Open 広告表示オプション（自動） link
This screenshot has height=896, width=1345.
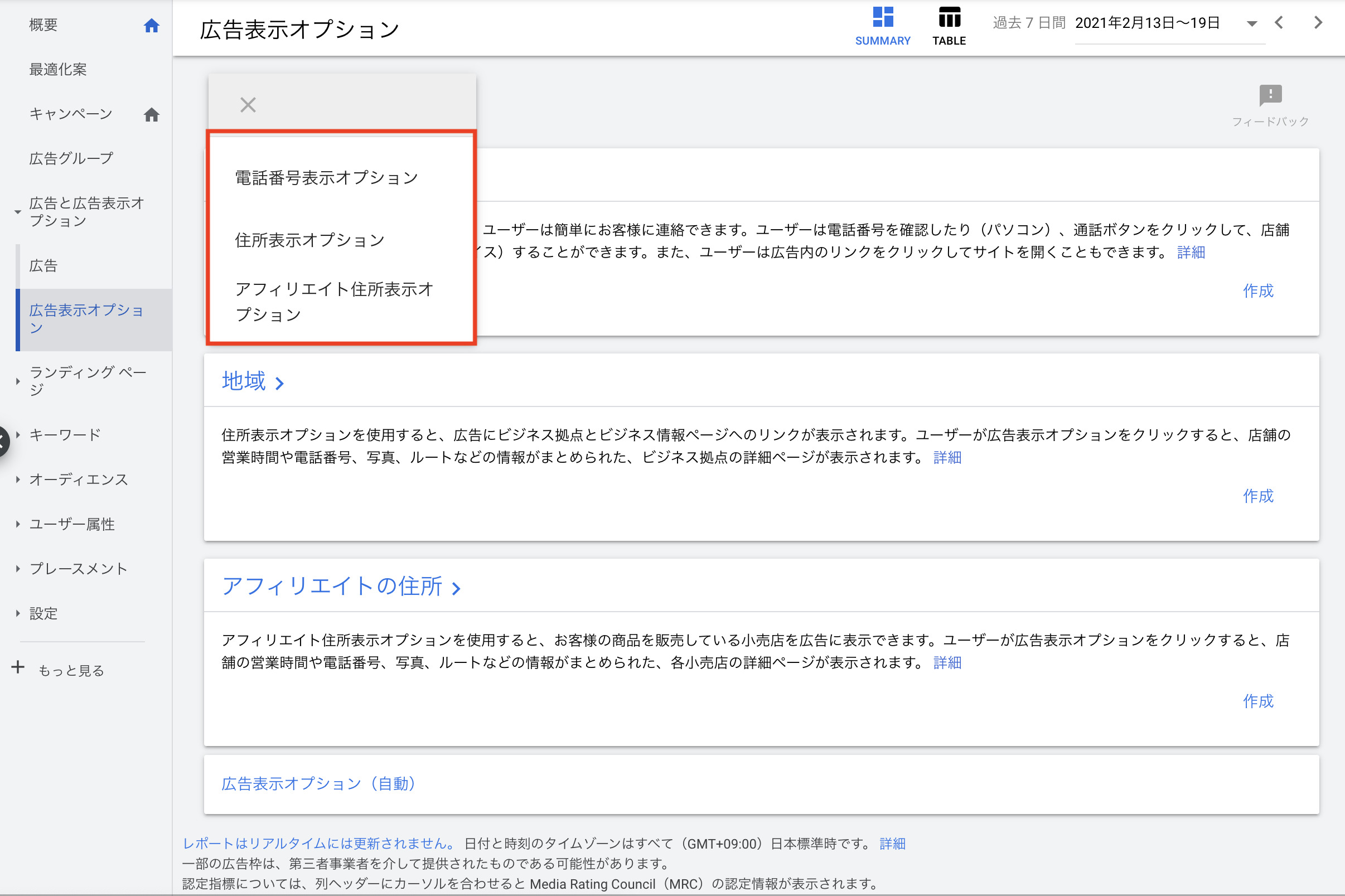318,783
